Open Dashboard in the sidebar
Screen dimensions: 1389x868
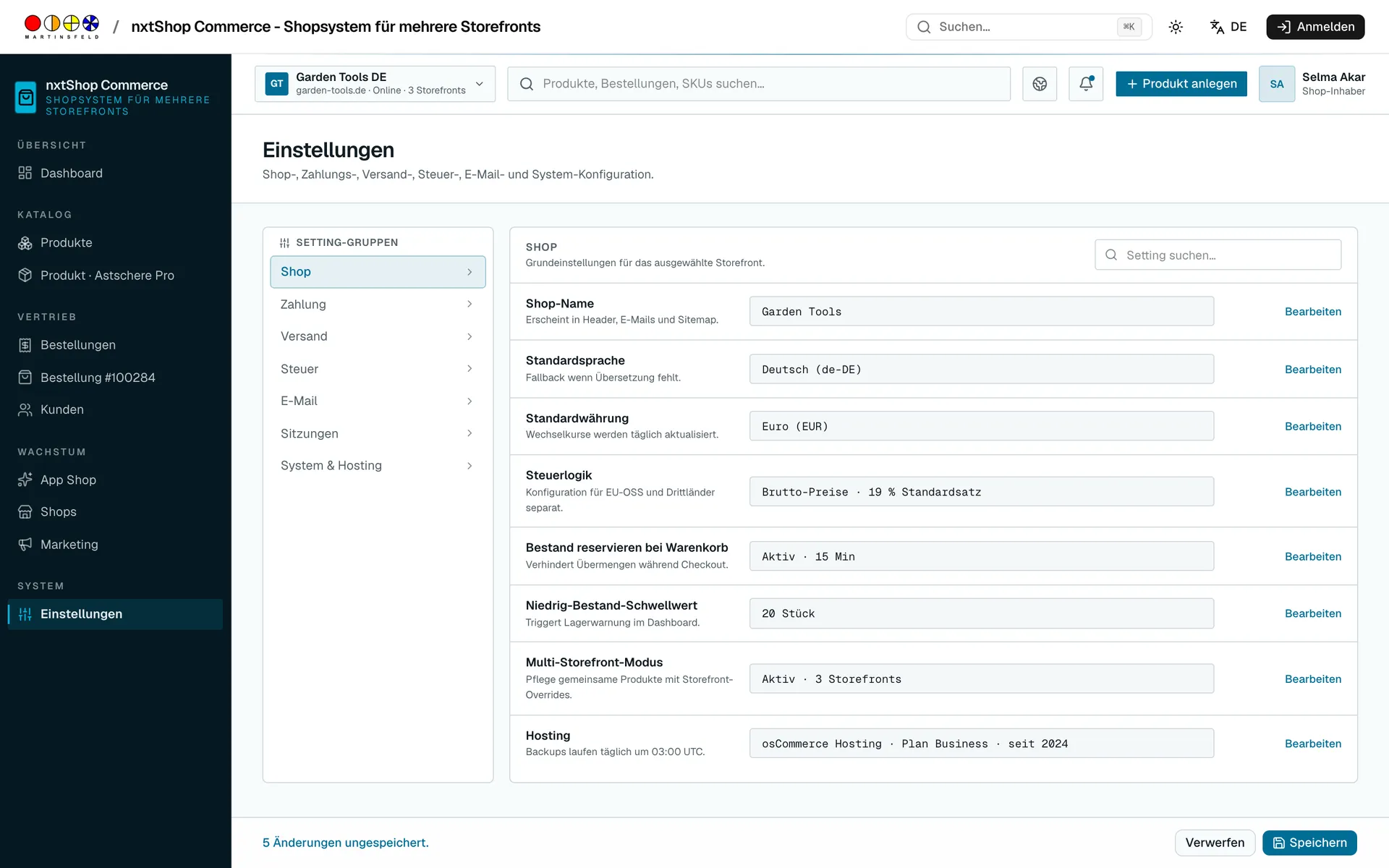[x=116, y=173]
